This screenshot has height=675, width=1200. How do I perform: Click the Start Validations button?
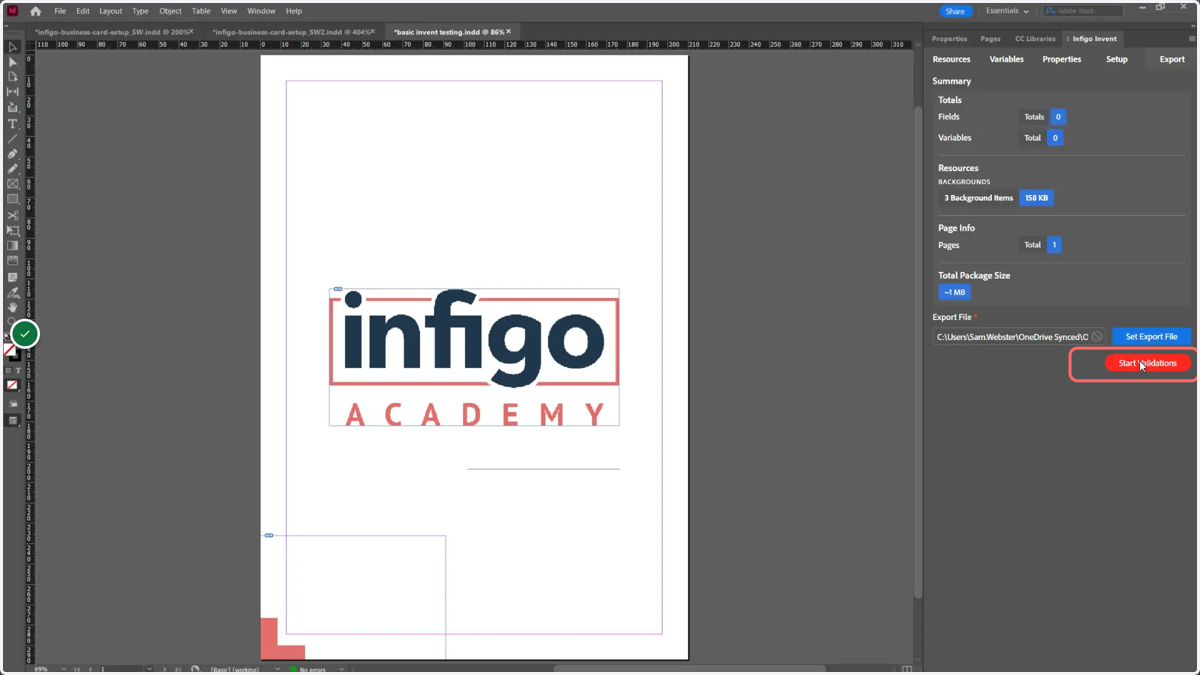[1147, 363]
